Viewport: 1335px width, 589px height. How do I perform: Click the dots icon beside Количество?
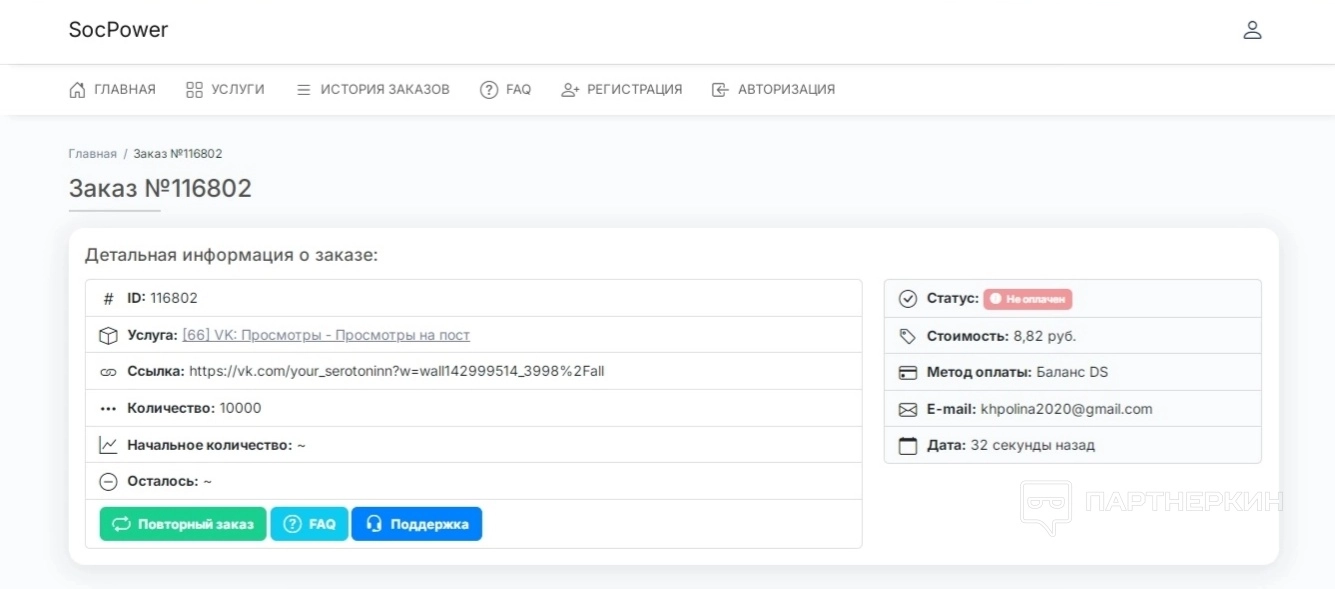tap(108, 408)
